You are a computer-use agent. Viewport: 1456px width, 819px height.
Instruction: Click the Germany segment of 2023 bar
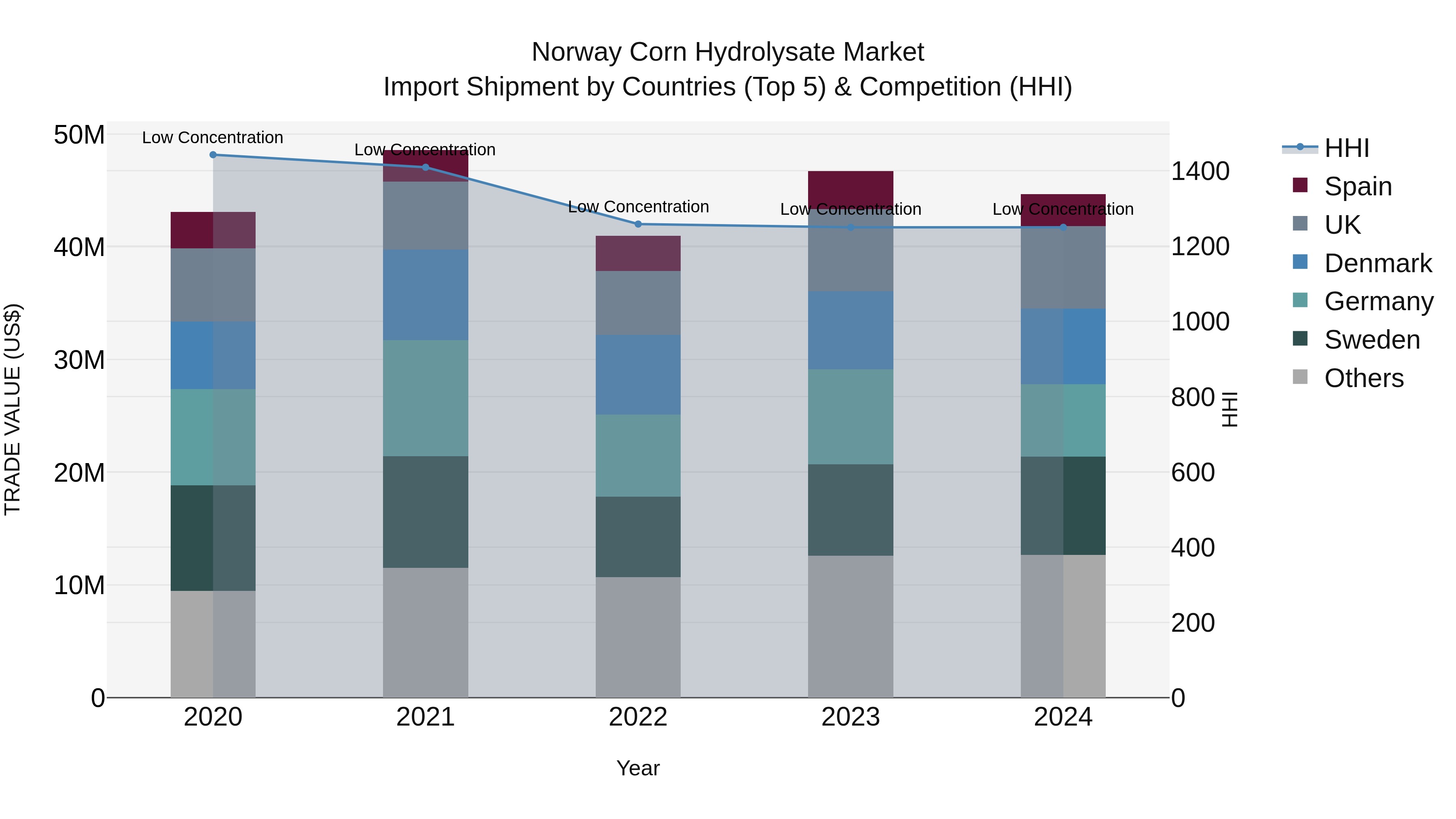pos(851,417)
